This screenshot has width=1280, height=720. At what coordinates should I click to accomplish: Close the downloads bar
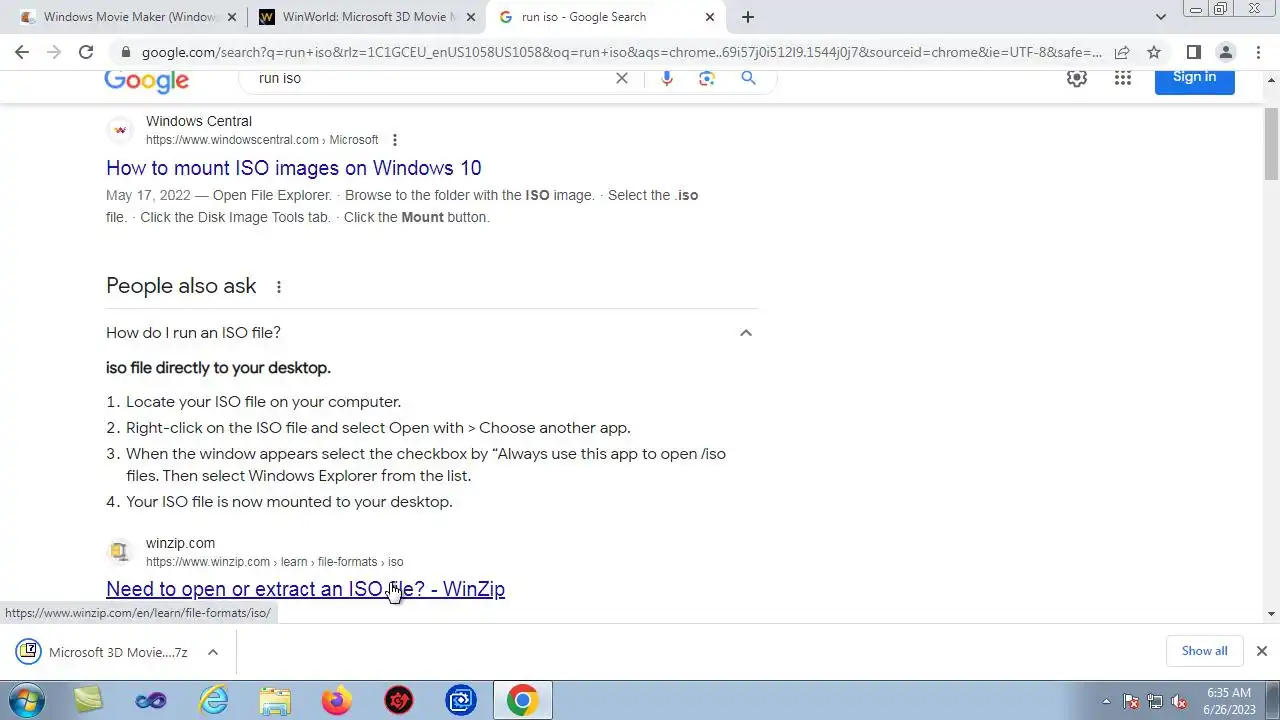pyautogui.click(x=1262, y=651)
